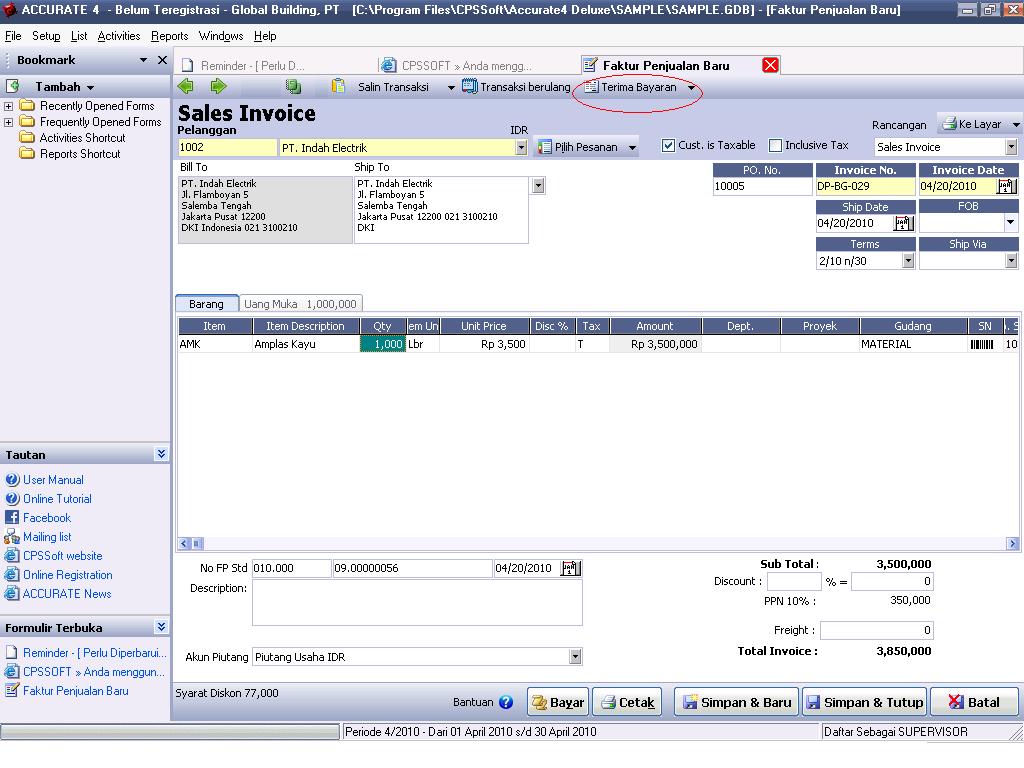Expand the Recently Opened Forms folder
Image resolution: width=1024 pixels, height=768 pixels.
8,105
